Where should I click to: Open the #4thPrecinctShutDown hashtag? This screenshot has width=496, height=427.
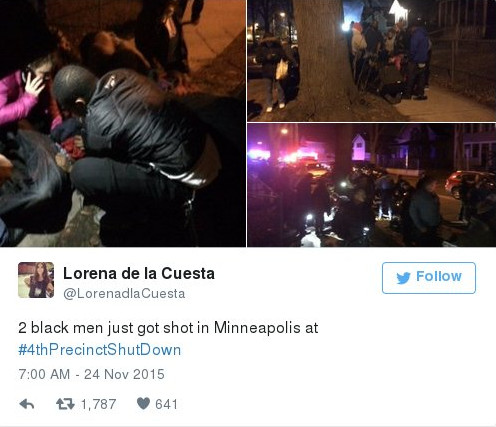[x=100, y=350]
